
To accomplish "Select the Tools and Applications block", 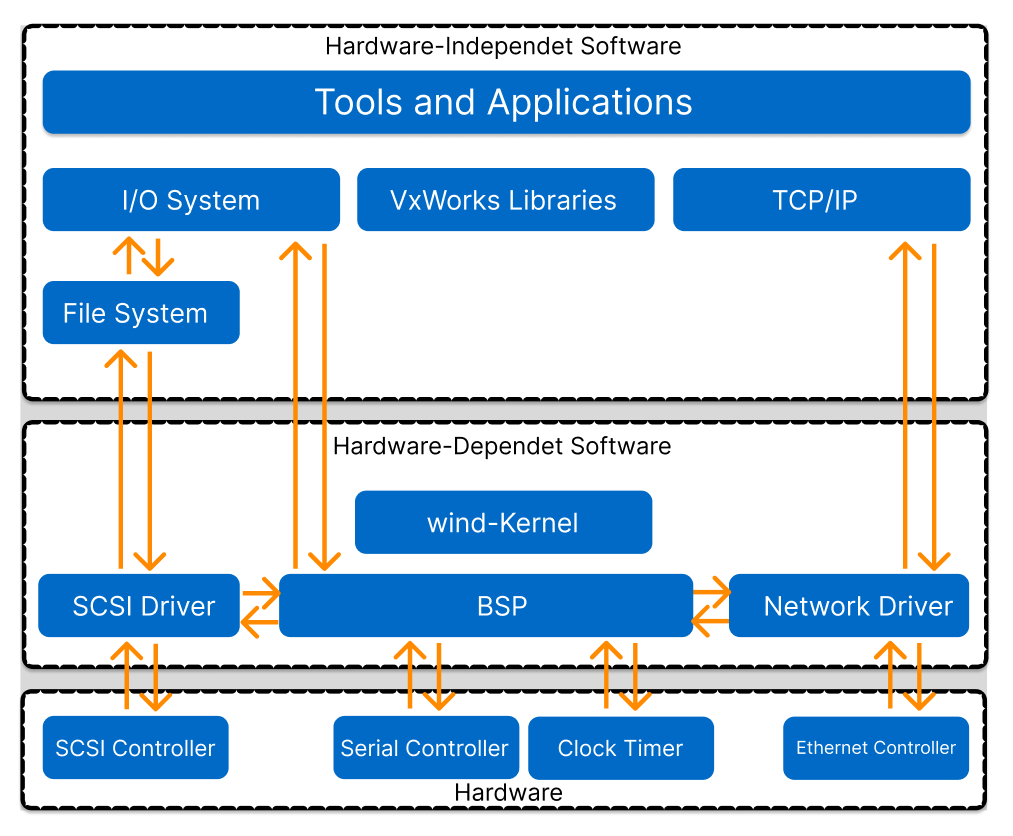I will tap(505, 102).
